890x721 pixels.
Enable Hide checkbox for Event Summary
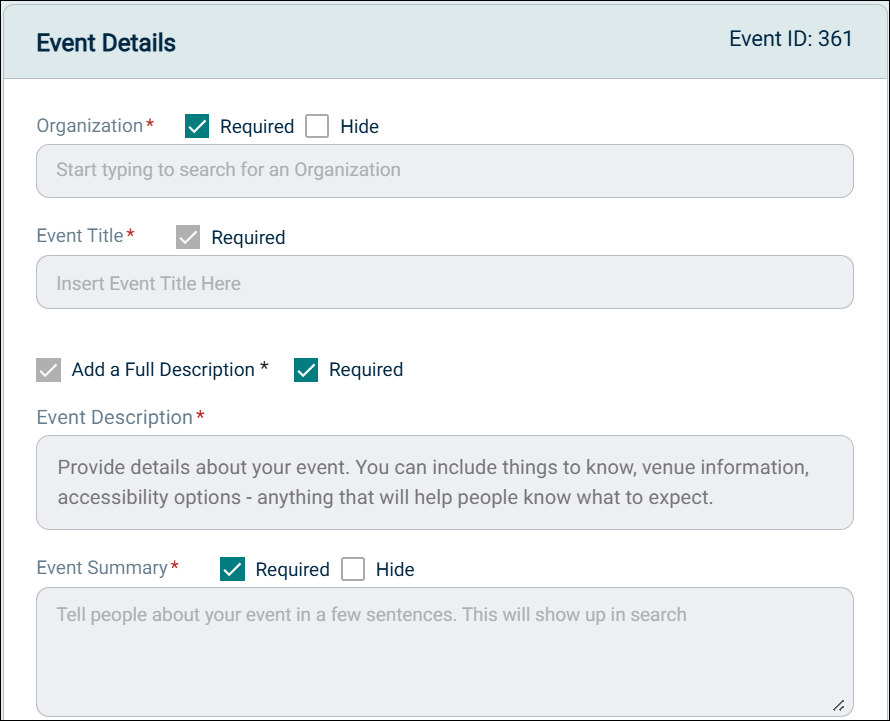click(353, 569)
